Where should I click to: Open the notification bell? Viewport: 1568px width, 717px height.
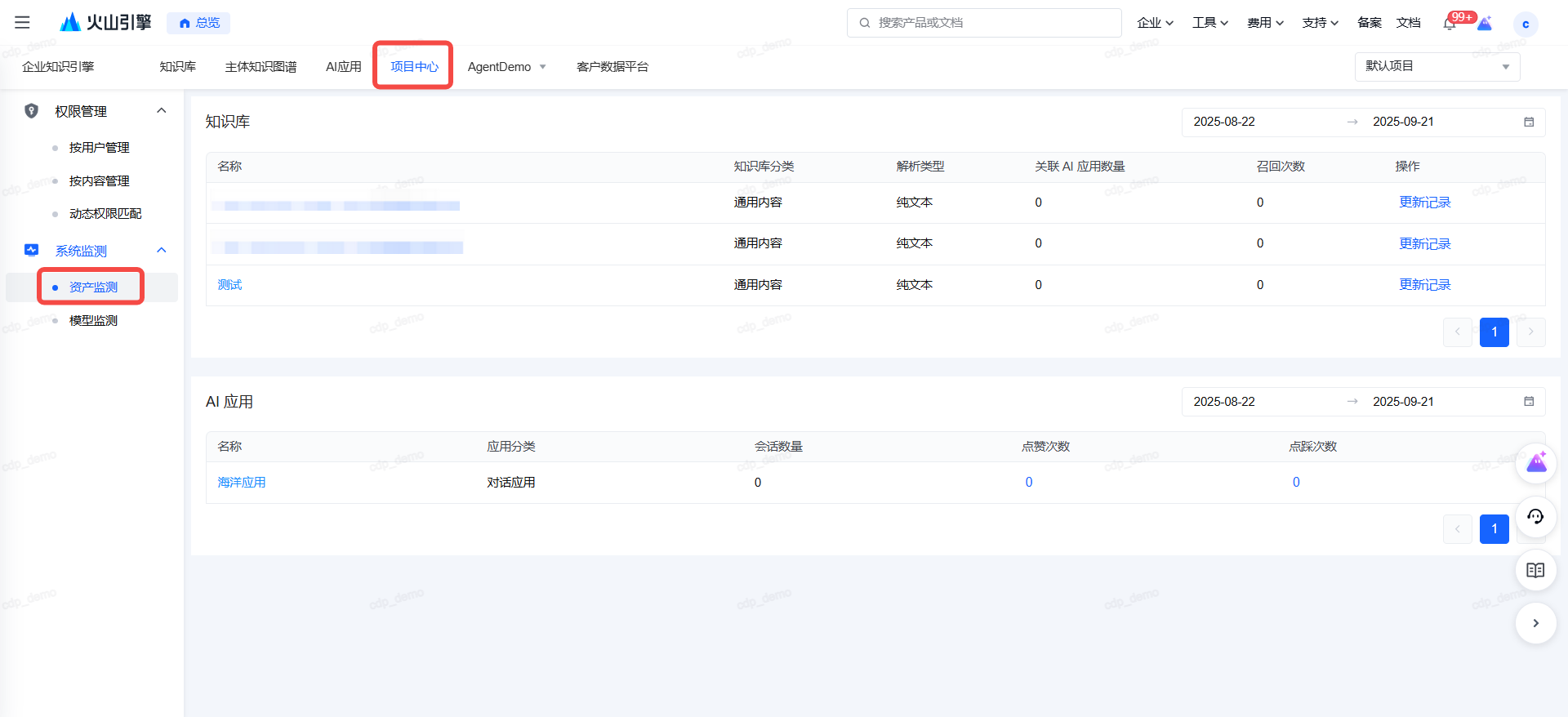(x=1450, y=23)
